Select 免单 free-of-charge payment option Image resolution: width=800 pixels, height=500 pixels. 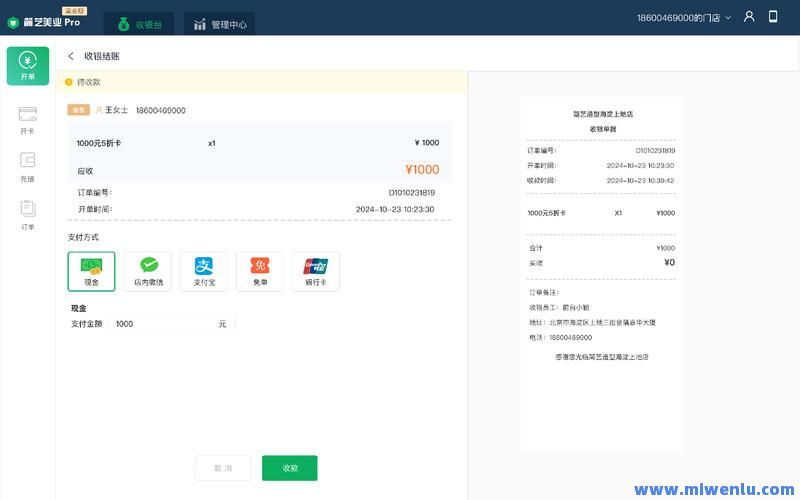tap(260, 271)
